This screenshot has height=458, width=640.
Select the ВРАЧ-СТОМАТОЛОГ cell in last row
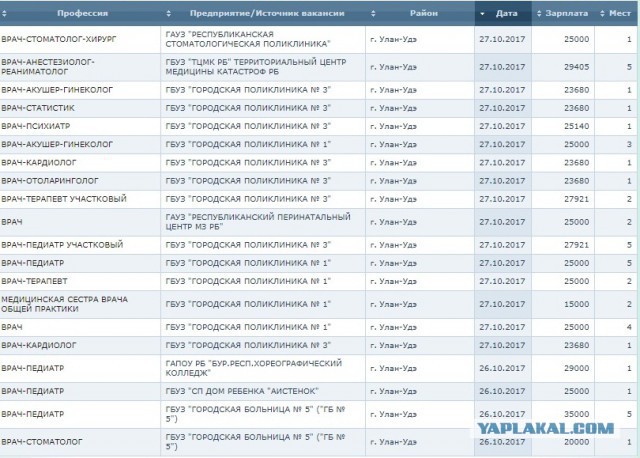[x=80, y=442]
